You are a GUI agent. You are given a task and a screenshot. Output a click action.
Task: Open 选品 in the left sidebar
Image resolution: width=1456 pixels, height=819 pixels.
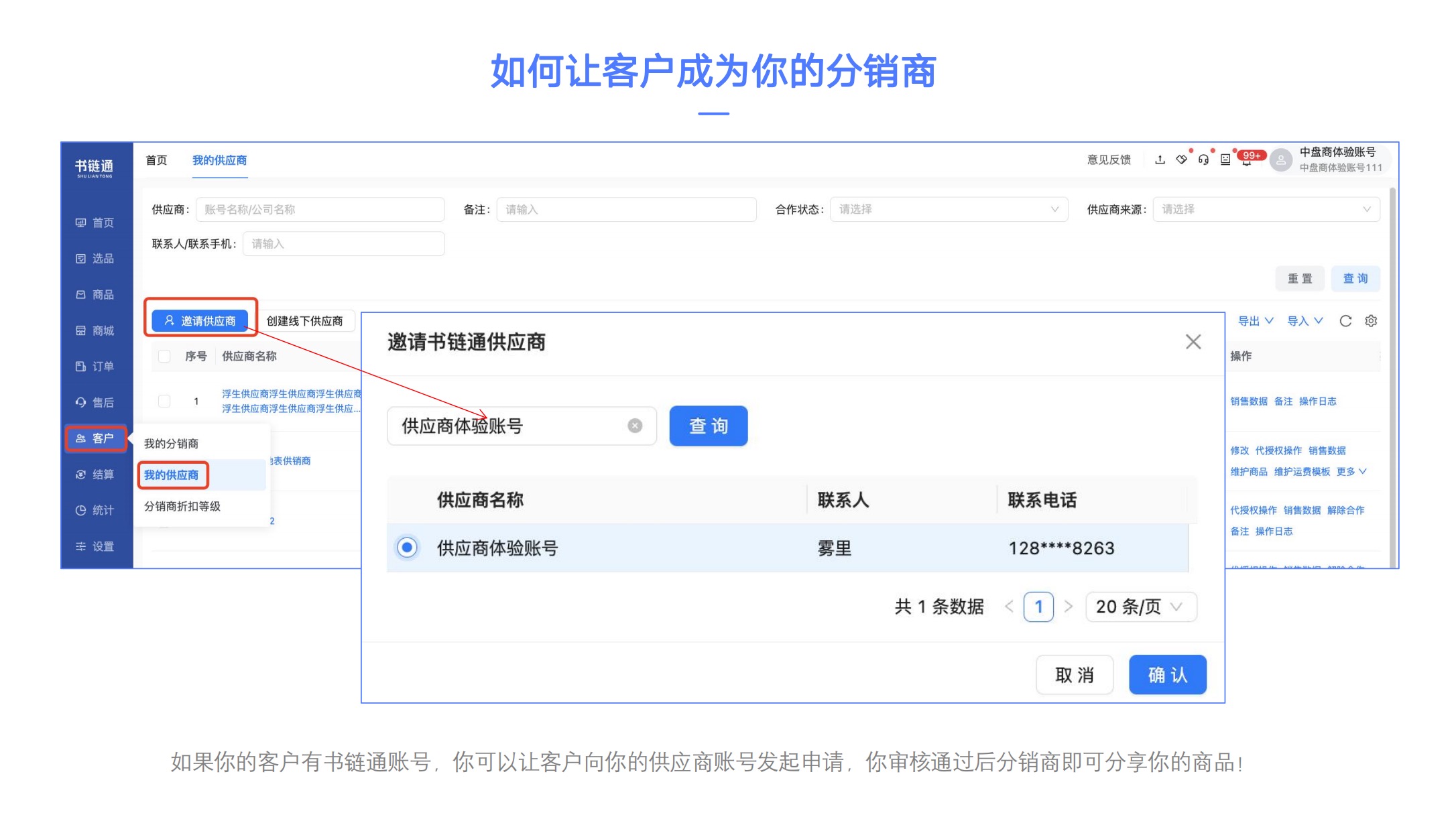point(95,259)
